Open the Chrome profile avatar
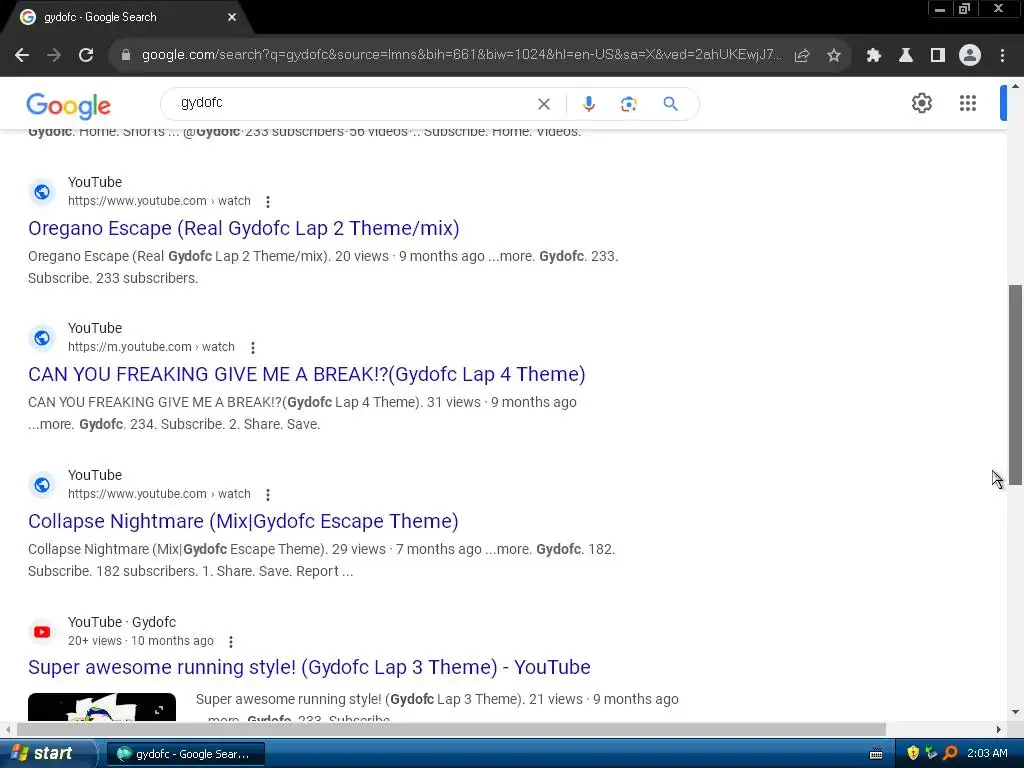The height and width of the screenshot is (768, 1024). click(x=970, y=56)
